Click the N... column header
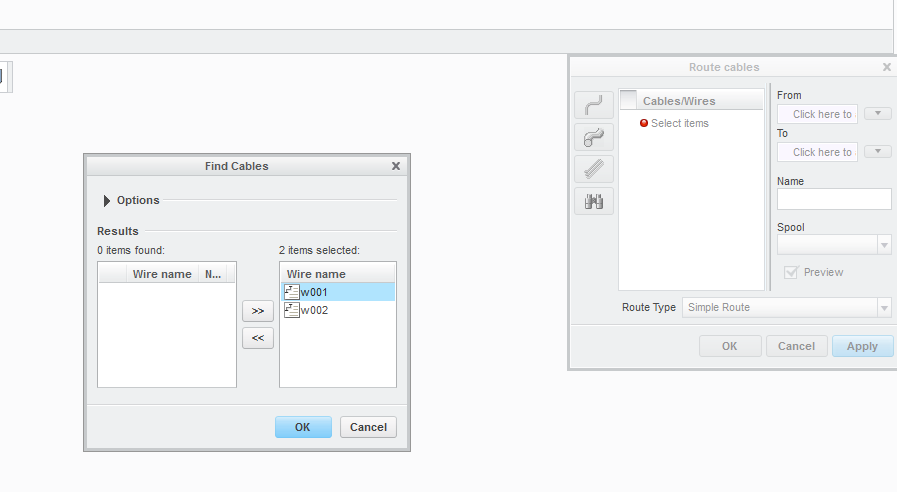897x492 pixels. point(213,274)
